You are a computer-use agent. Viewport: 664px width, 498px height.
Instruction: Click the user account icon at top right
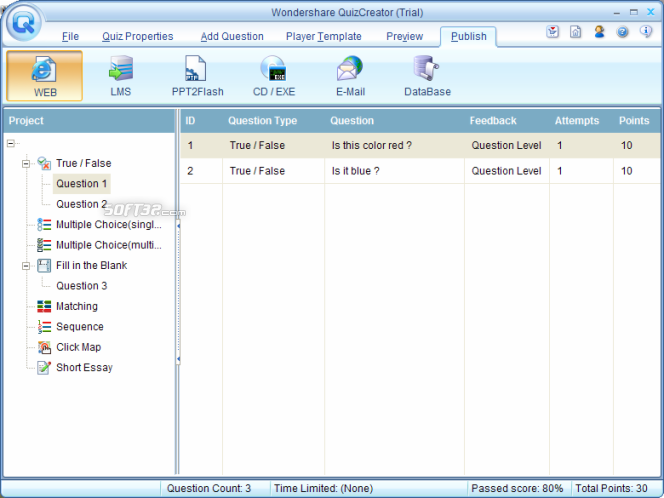pos(599,32)
